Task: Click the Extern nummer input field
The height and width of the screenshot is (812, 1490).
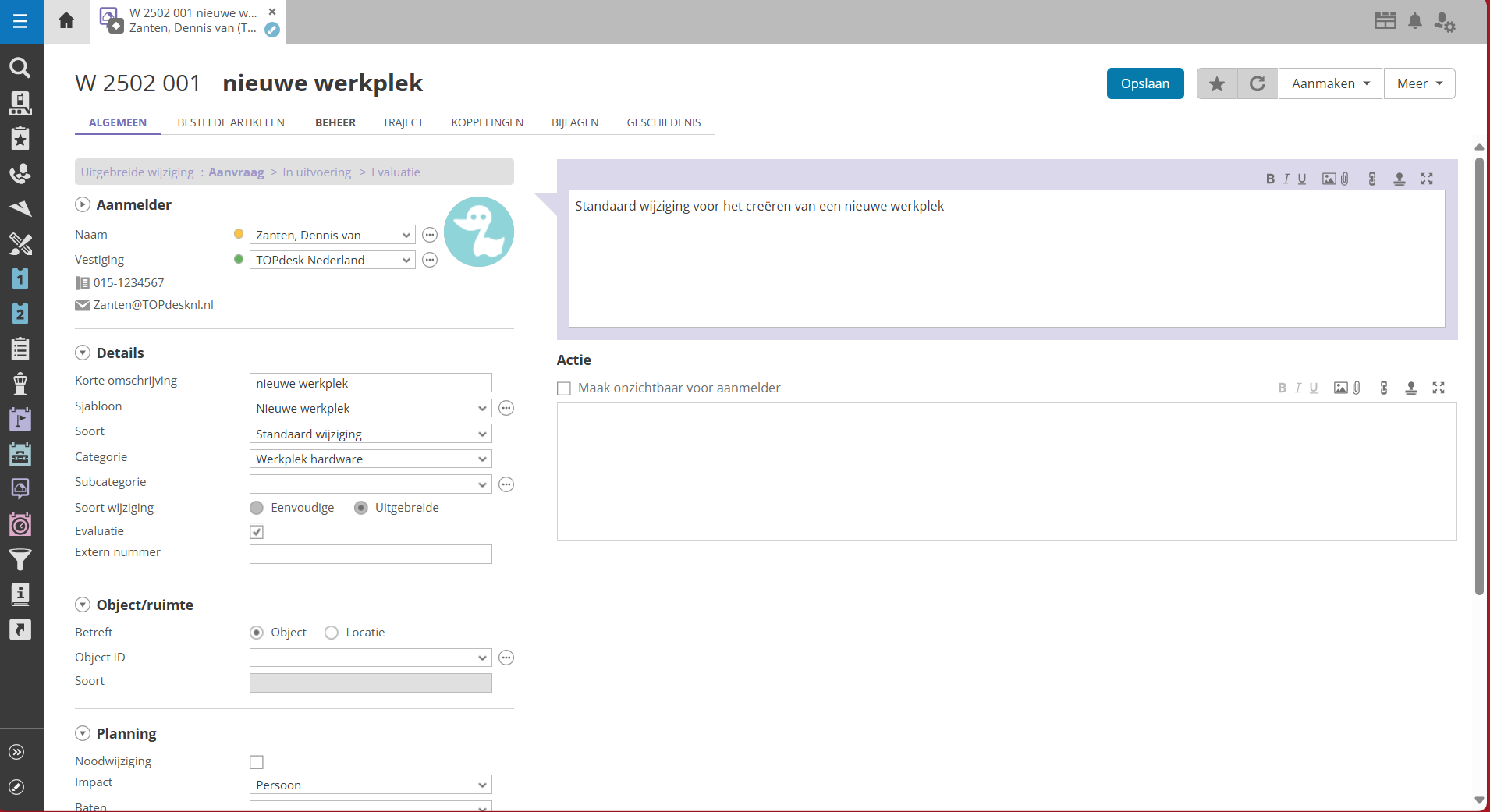Action: click(371, 554)
